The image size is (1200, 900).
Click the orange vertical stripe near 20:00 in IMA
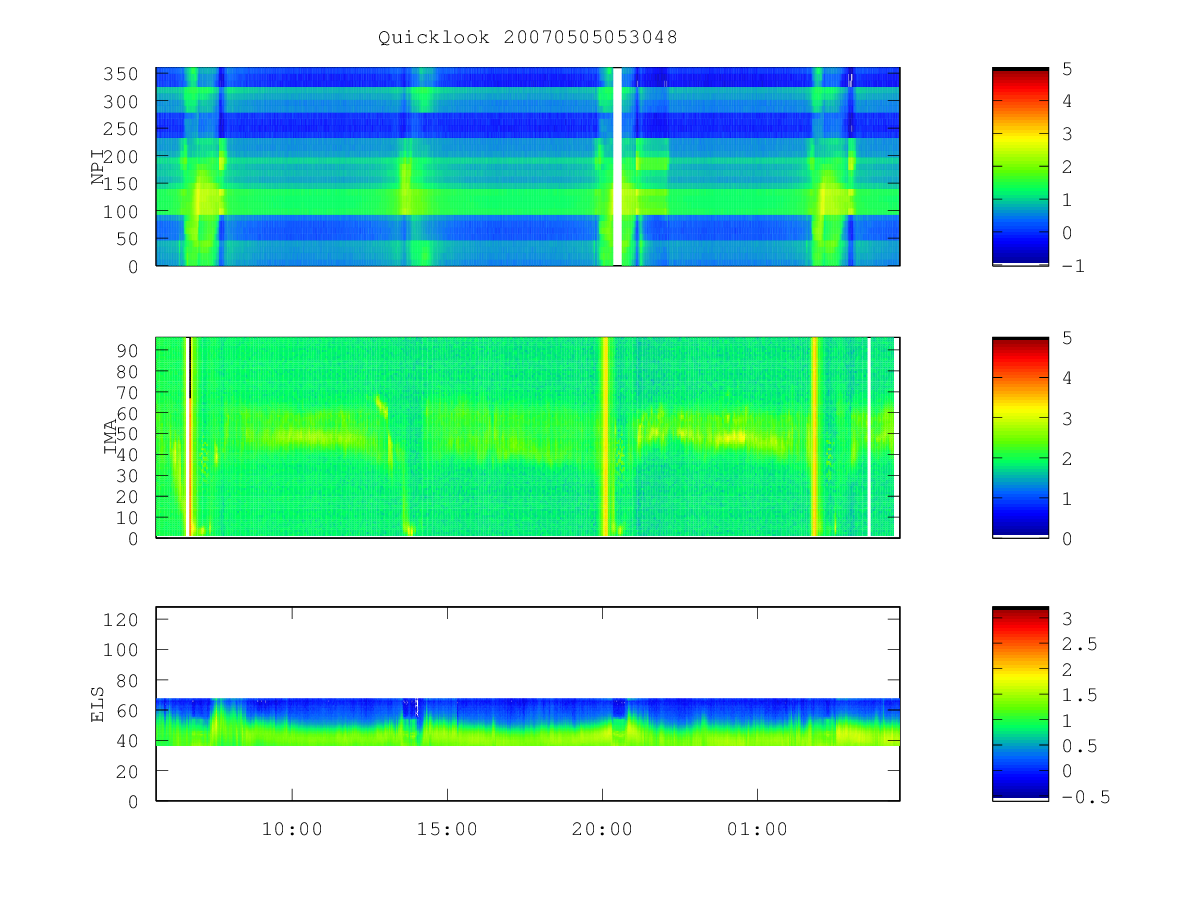(605, 437)
